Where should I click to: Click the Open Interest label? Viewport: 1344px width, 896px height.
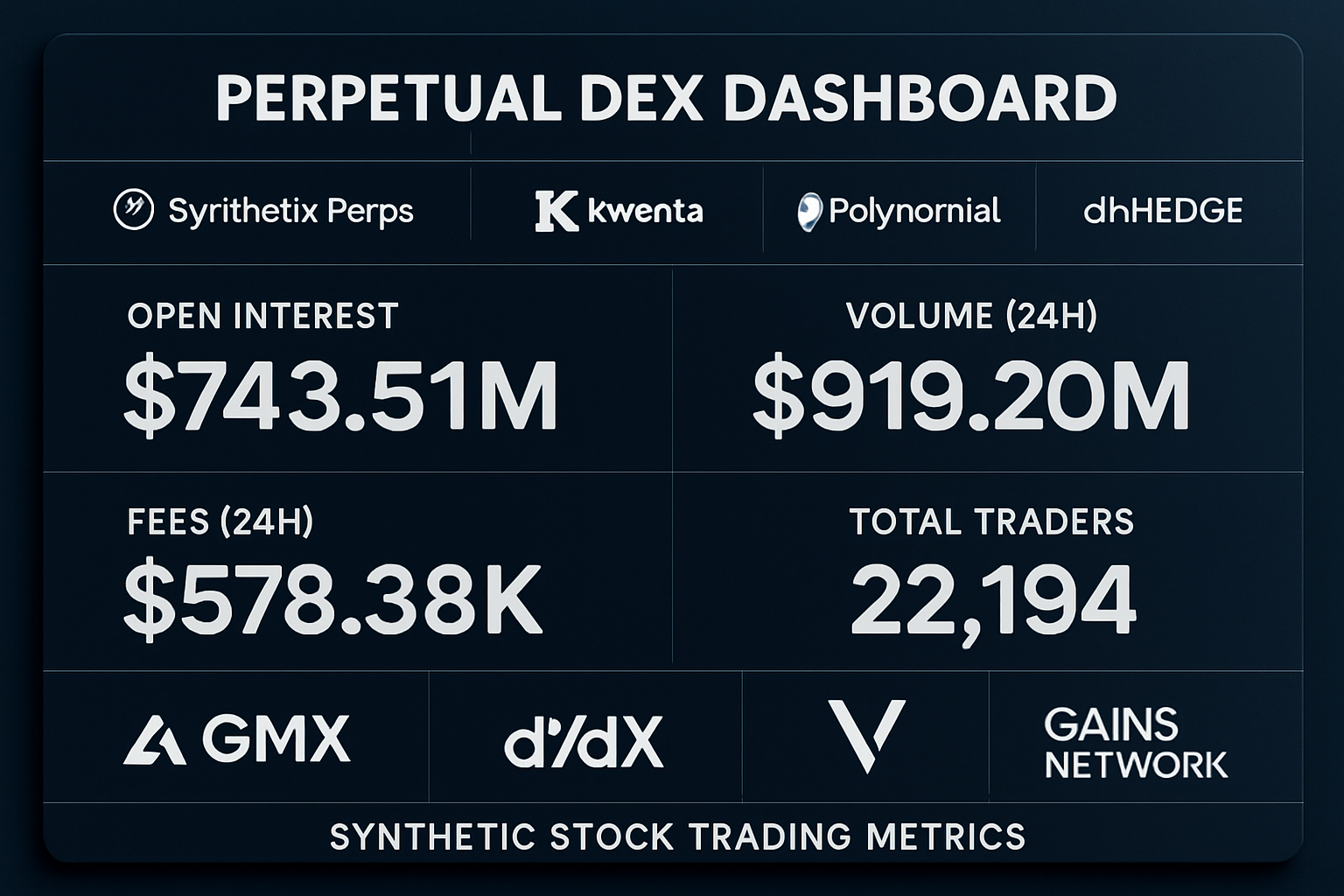(262, 316)
